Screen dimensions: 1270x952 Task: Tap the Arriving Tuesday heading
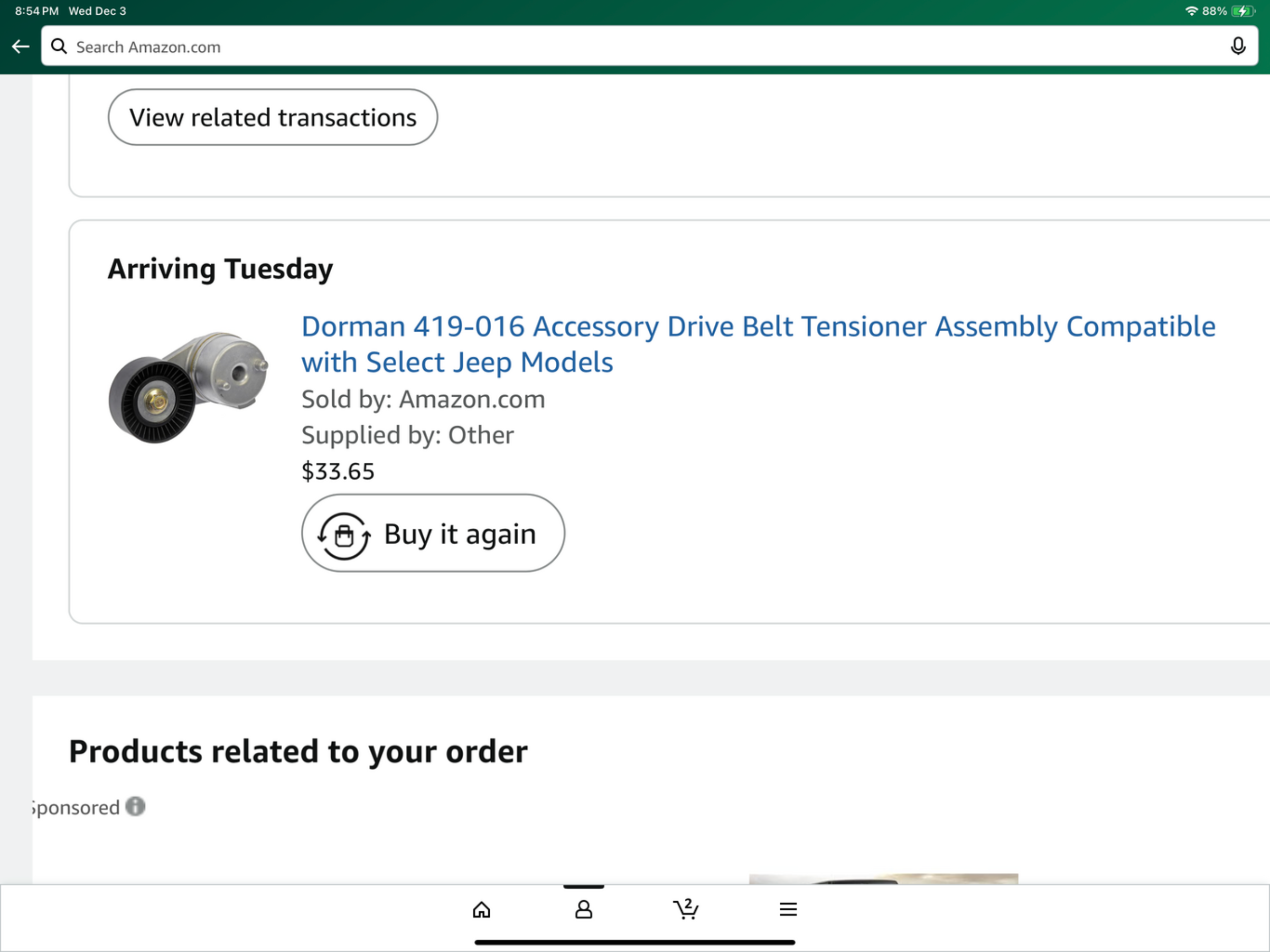220,269
